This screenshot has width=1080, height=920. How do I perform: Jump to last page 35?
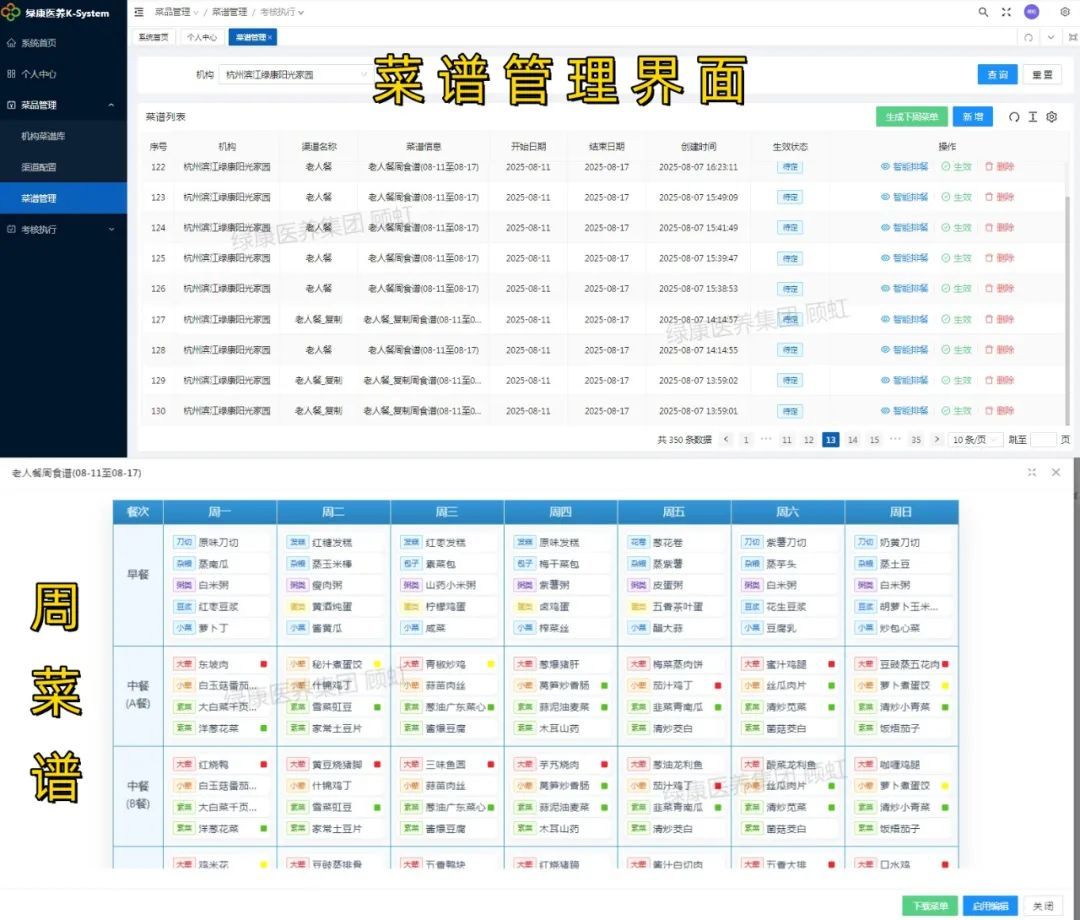[916, 439]
